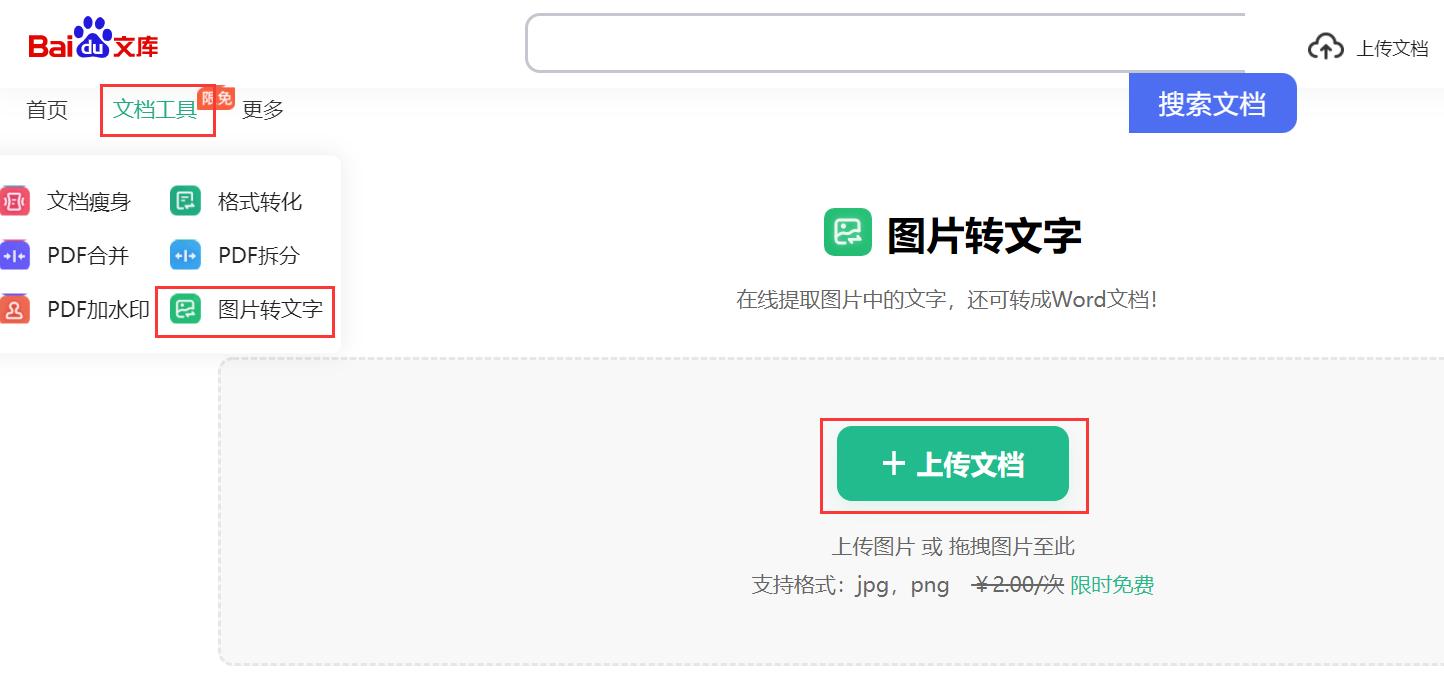Open the PDF合并 tool icon

(x=13, y=255)
